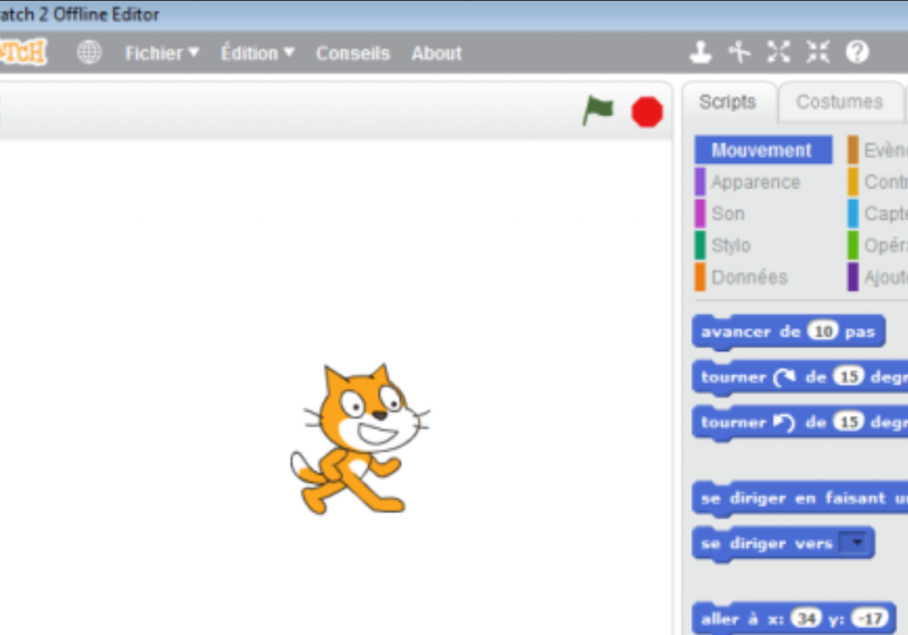This screenshot has height=635, width=908.
Task: Switch to the Scripts tab
Action: [x=728, y=102]
